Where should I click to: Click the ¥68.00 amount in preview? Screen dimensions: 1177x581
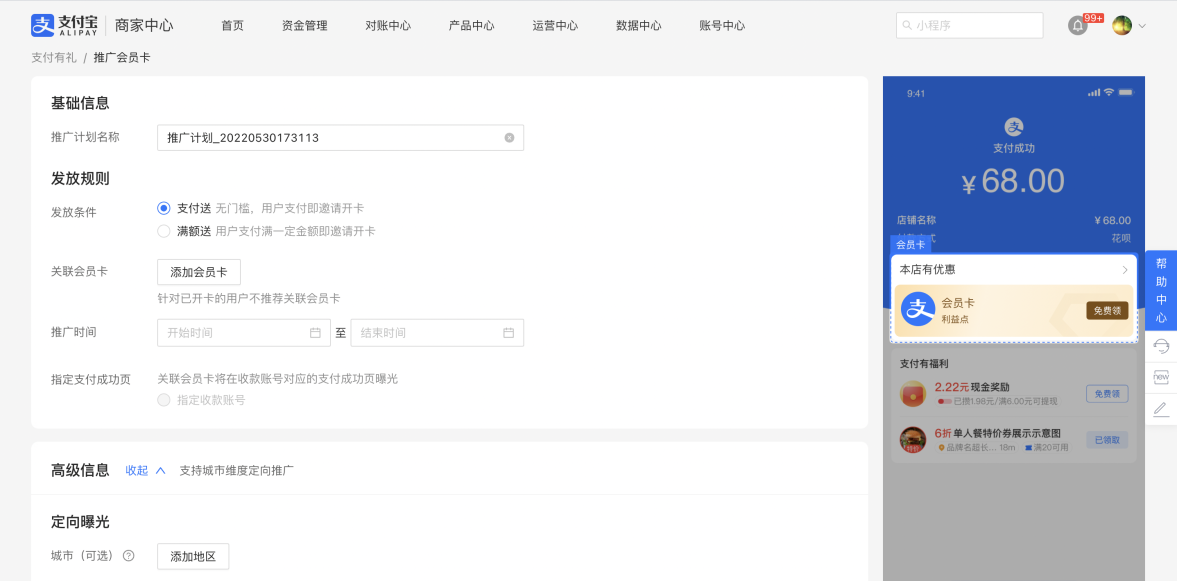(x=1013, y=181)
